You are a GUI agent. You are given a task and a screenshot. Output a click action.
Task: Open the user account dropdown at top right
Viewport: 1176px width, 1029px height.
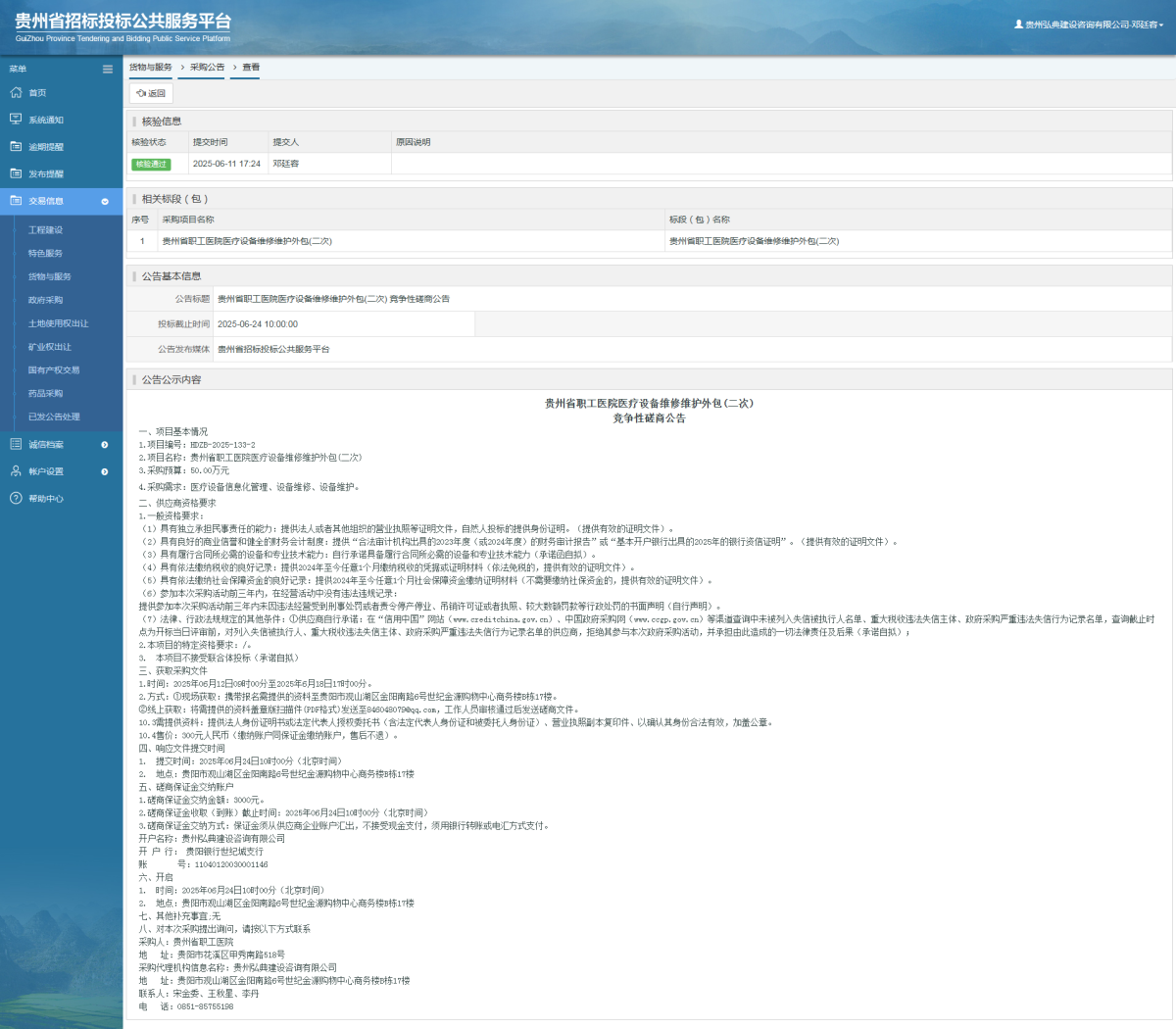[x=1089, y=24]
